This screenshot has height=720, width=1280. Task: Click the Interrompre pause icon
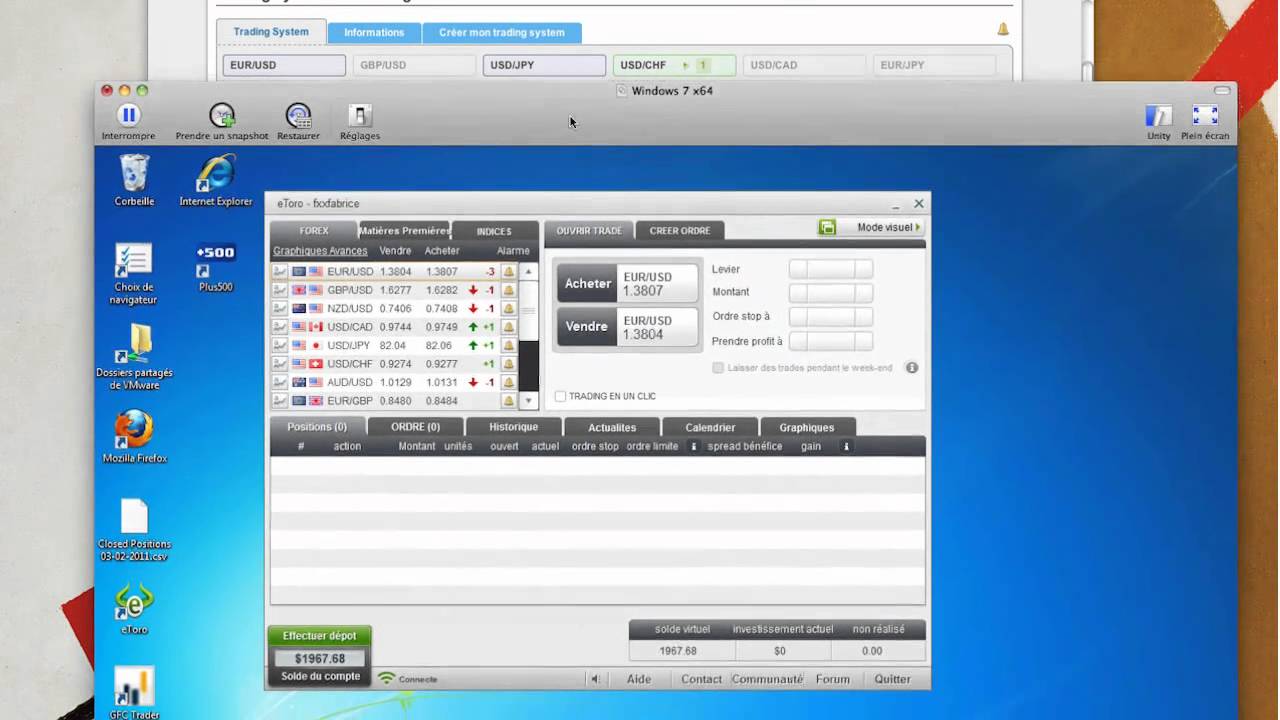click(128, 115)
